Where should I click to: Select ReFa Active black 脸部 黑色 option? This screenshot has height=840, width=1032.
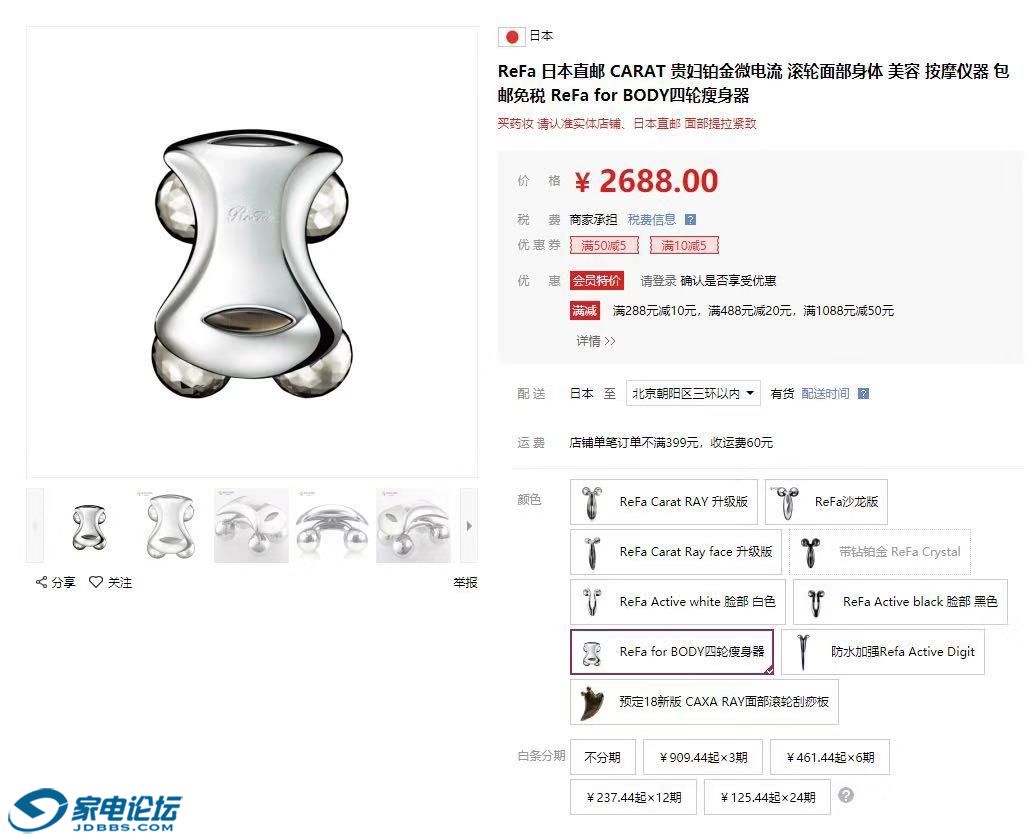click(x=900, y=602)
